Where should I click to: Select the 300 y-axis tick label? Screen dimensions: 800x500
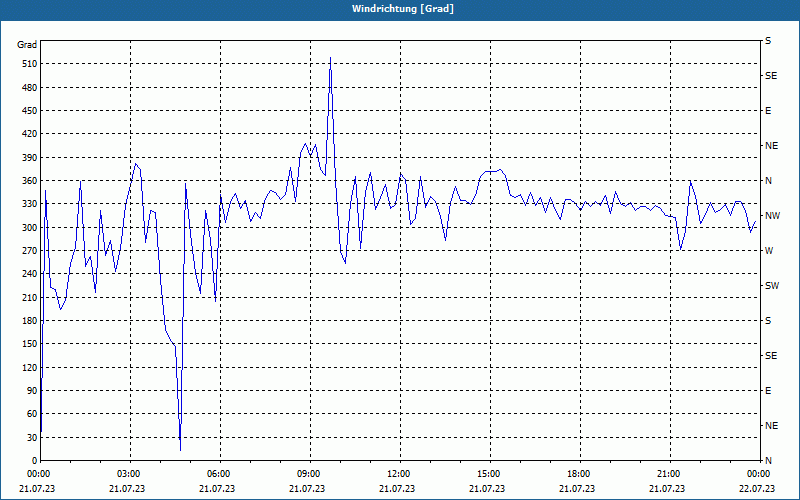[30, 228]
